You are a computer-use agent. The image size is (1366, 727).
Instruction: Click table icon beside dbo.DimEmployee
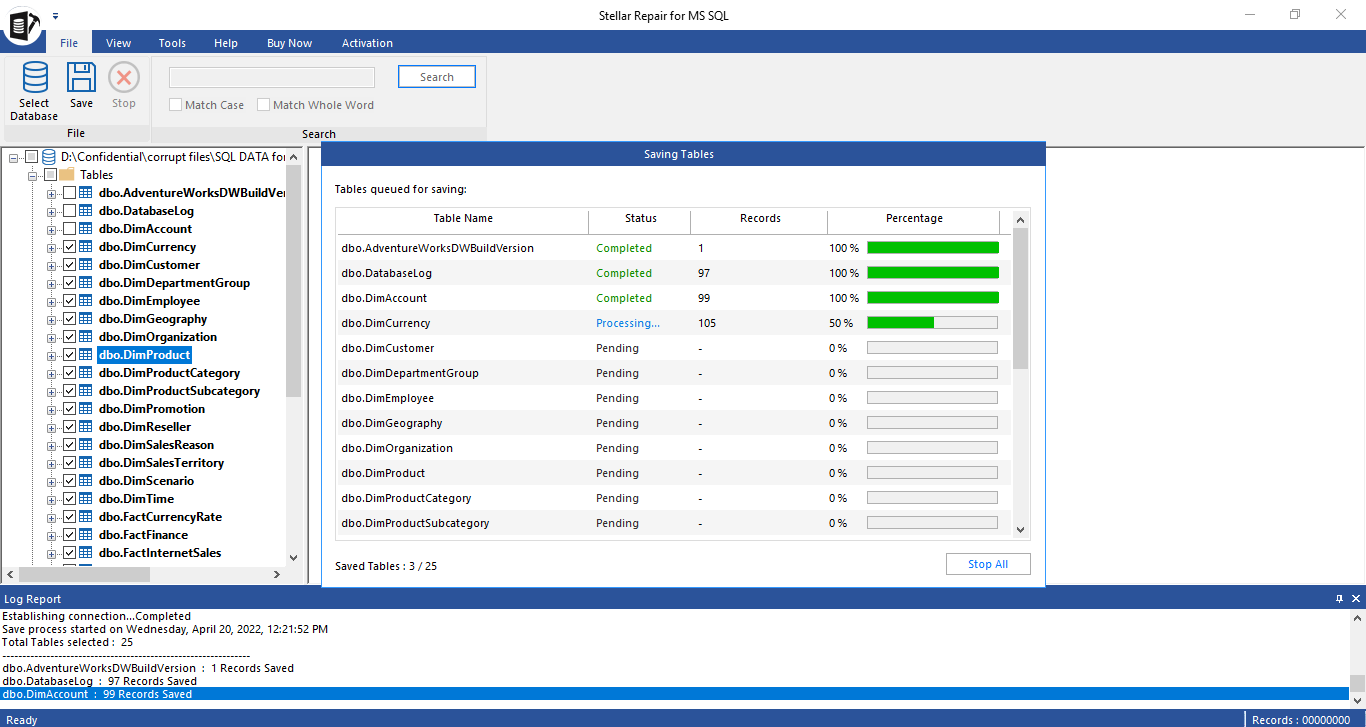click(86, 301)
